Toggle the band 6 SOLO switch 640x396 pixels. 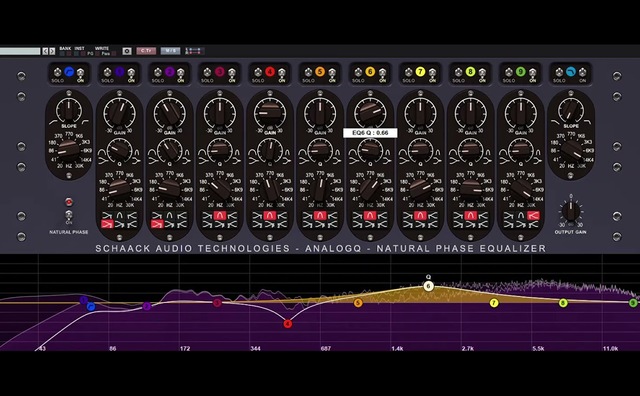point(358,73)
